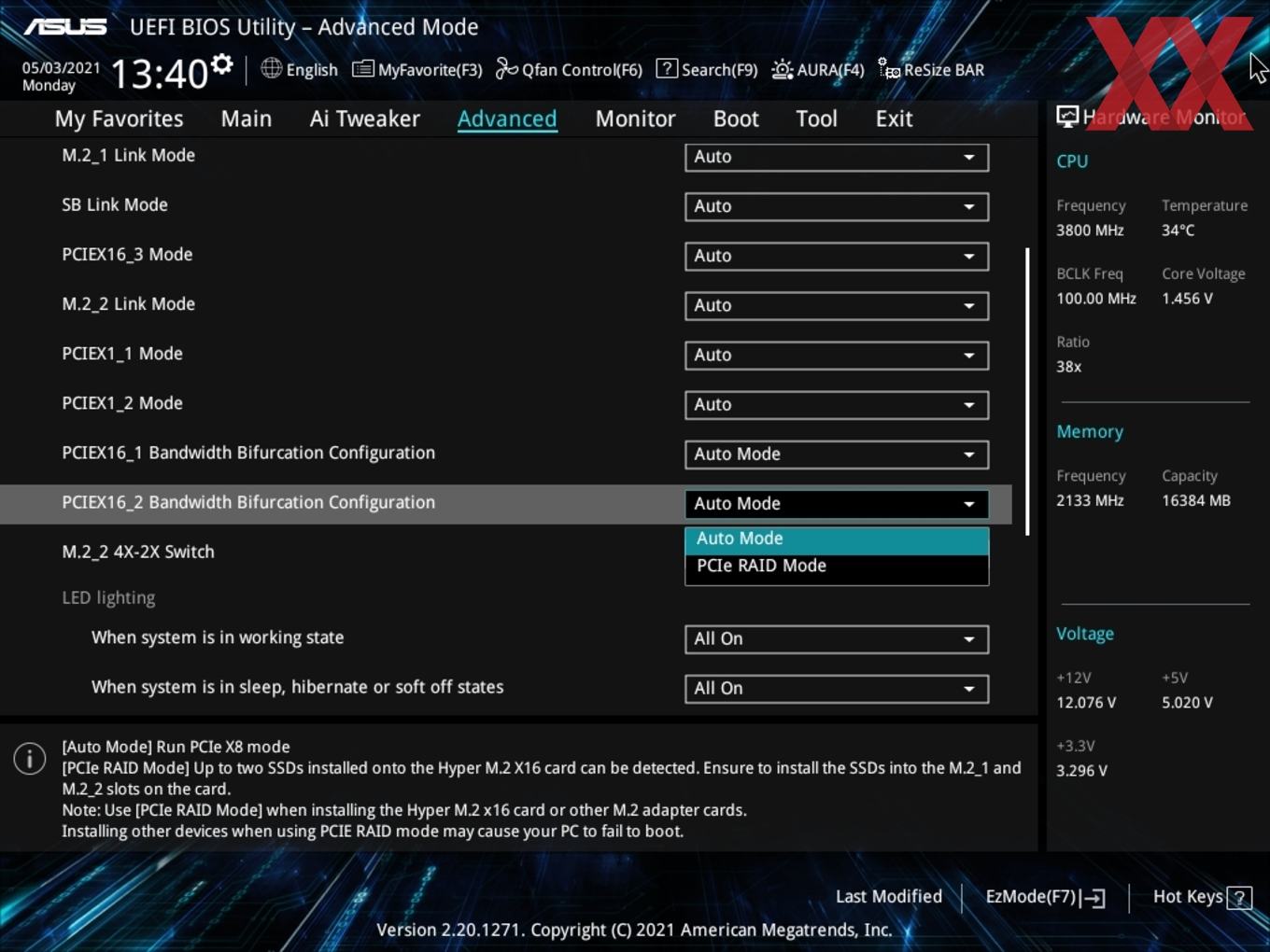Switch to Monitor tab
The width and height of the screenshot is (1270, 952).
[635, 119]
